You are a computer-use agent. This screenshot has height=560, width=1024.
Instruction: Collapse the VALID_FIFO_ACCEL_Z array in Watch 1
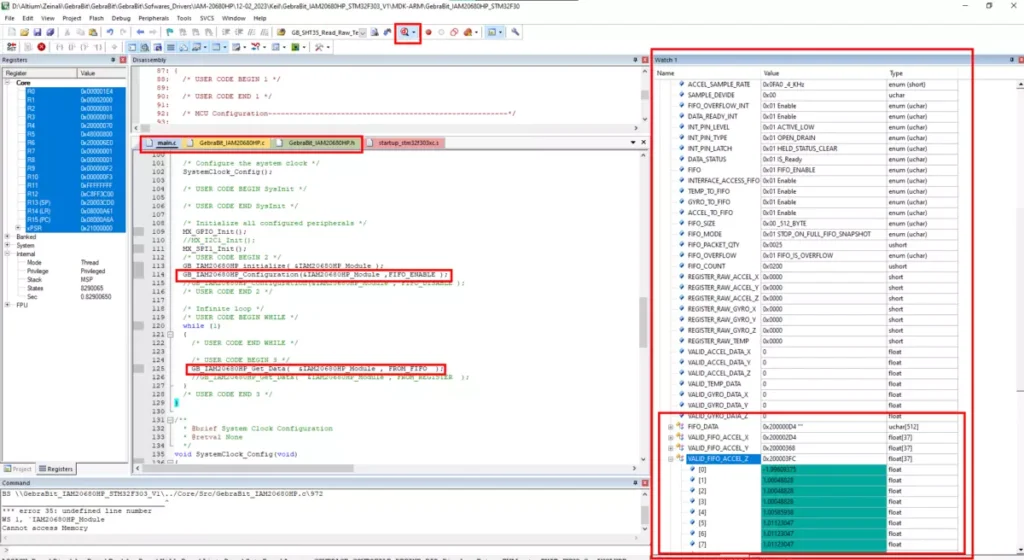[671, 459]
